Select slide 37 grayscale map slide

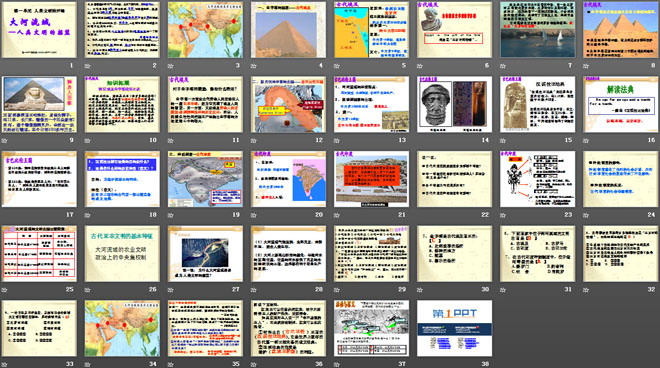(372, 328)
